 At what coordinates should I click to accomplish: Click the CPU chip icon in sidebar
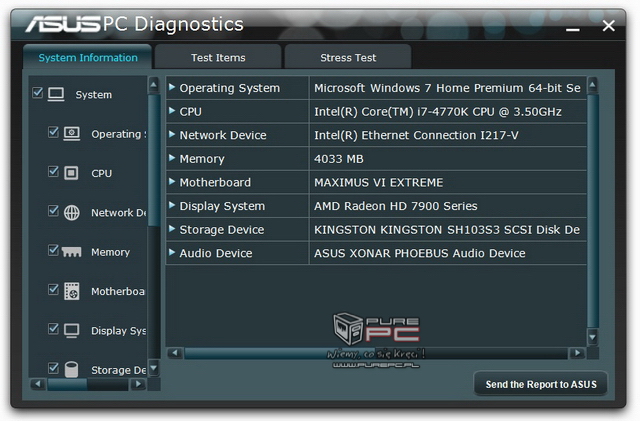coord(71,173)
